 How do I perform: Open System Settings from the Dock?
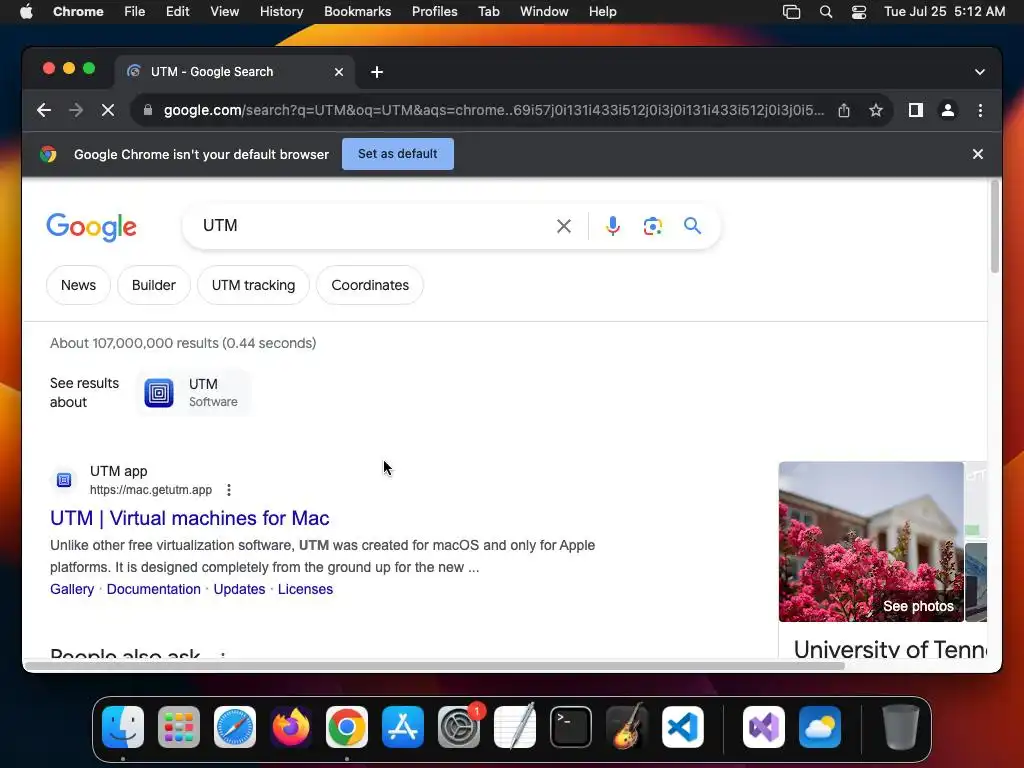tap(459, 727)
